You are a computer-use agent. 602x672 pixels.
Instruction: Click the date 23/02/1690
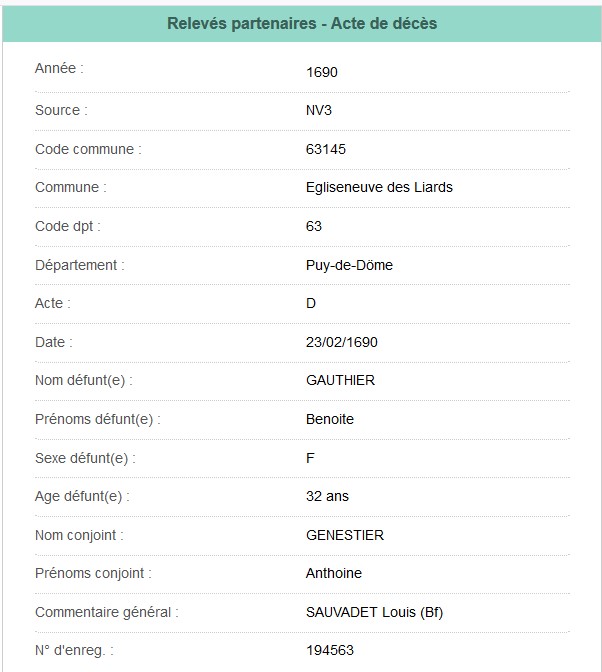(342, 343)
